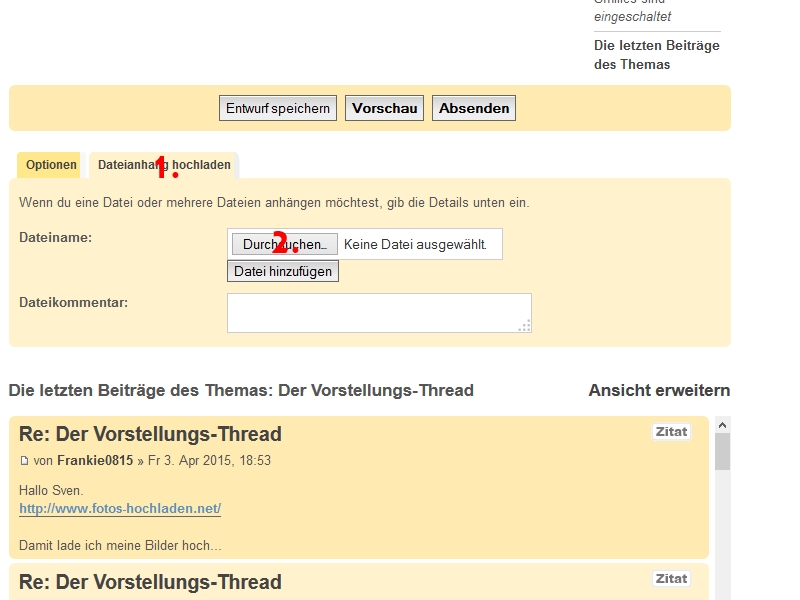Click the post icon before Frankie0815
Image resolution: width=800 pixels, height=600 pixels.
coord(25,461)
